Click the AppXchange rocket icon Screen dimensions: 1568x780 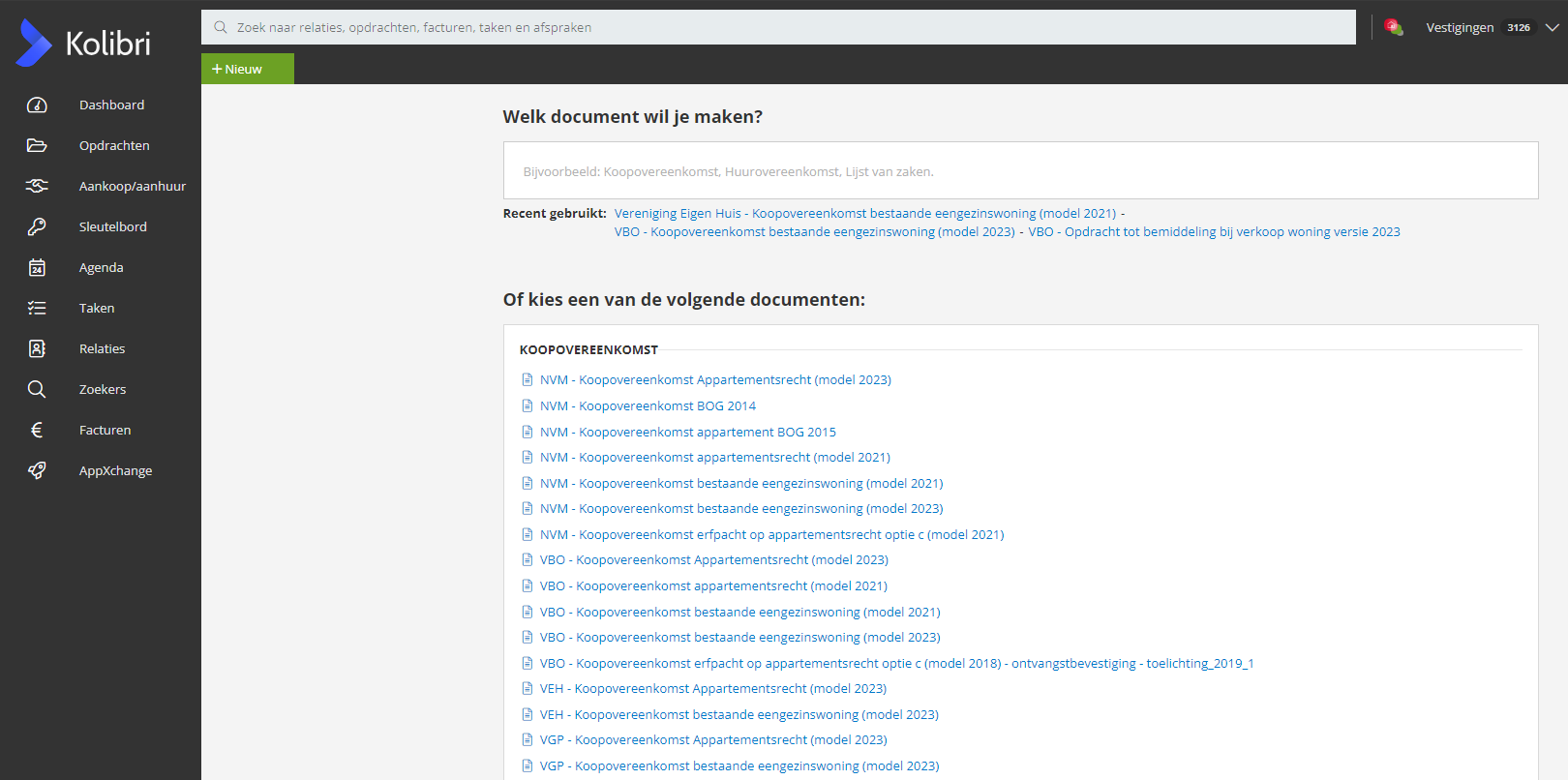(37, 470)
